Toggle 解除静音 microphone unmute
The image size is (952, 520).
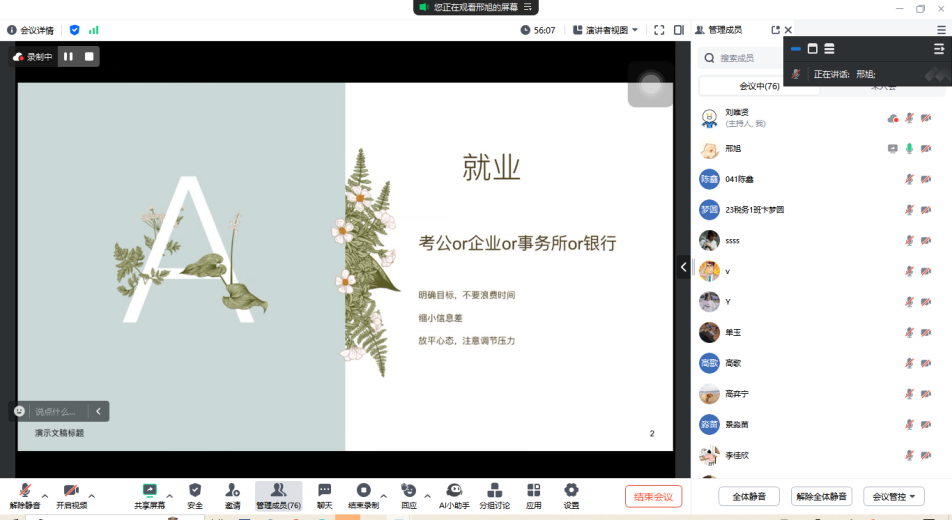(23, 494)
